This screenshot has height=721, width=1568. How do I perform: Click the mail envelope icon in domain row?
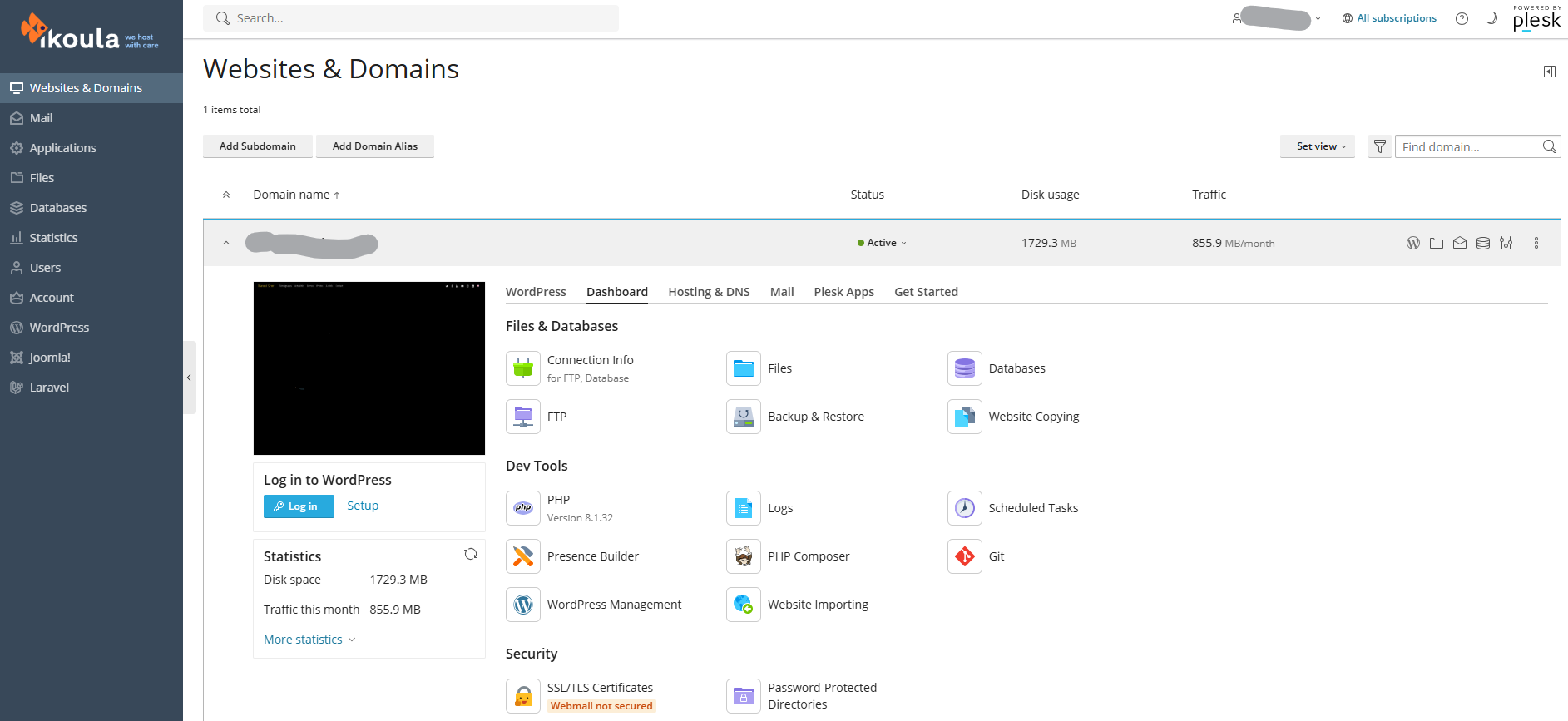(x=1460, y=243)
